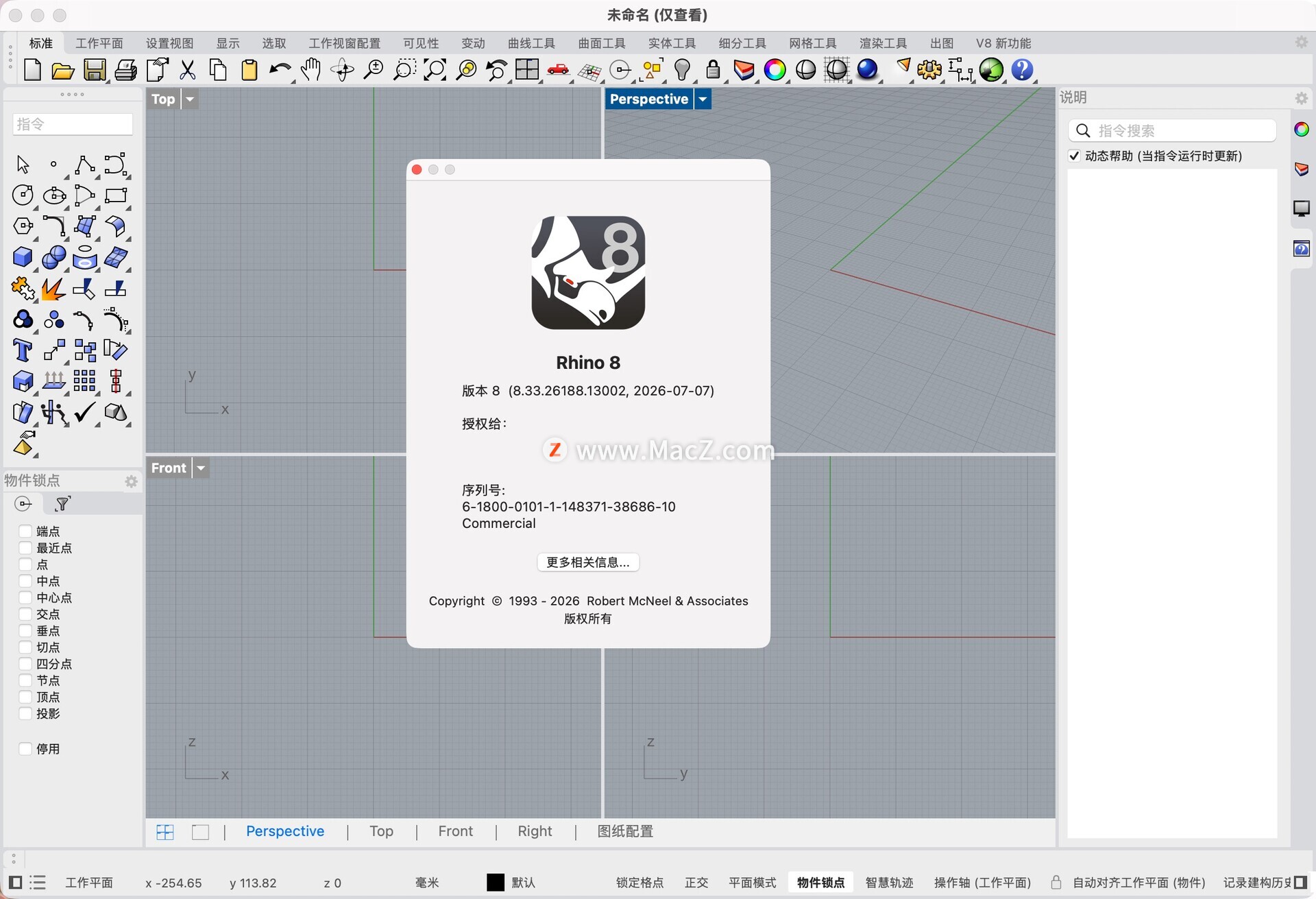Toggle the 中心点 snap checkbox

click(x=25, y=598)
